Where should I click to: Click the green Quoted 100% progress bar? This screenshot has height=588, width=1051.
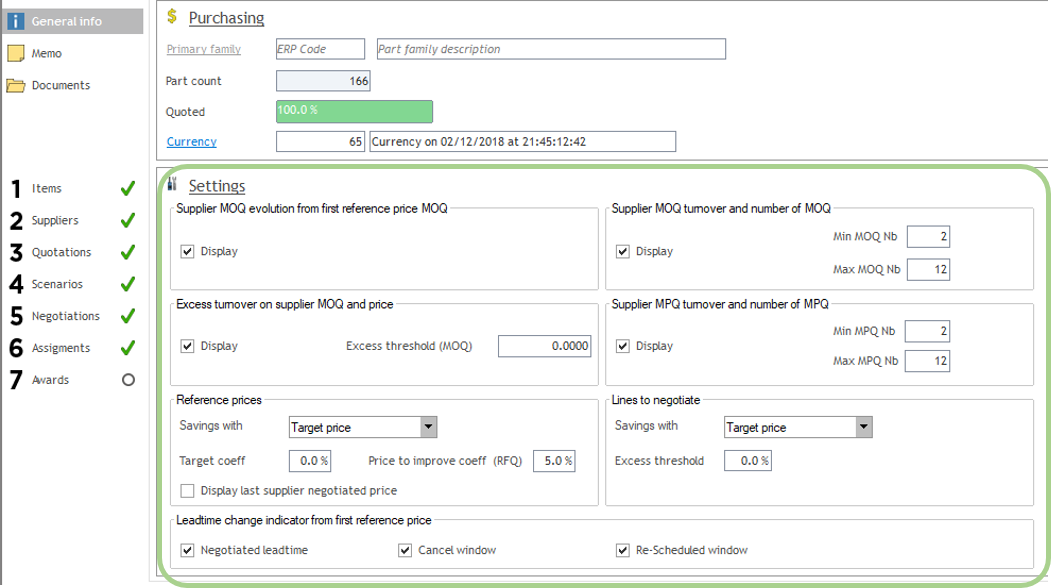(354, 112)
